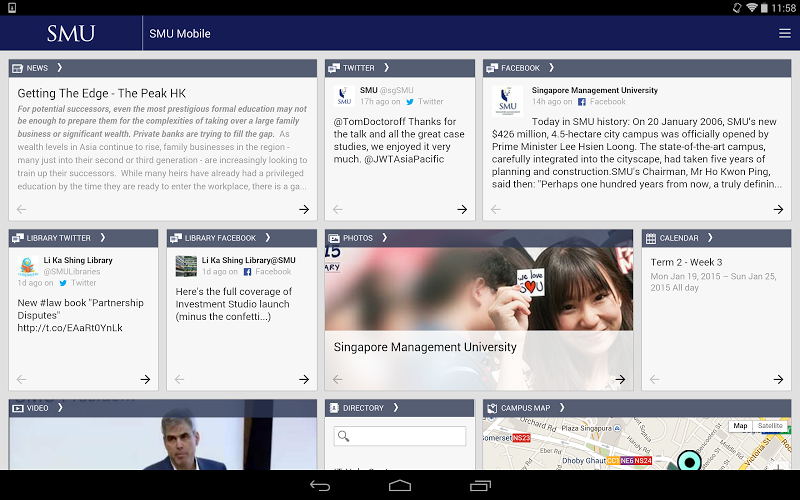Click the Photos panel icon

tap(334, 238)
